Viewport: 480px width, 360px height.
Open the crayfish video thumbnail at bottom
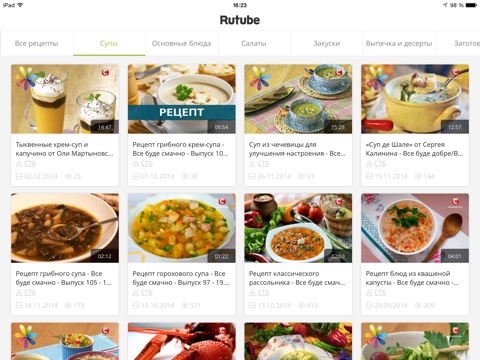tap(182, 341)
